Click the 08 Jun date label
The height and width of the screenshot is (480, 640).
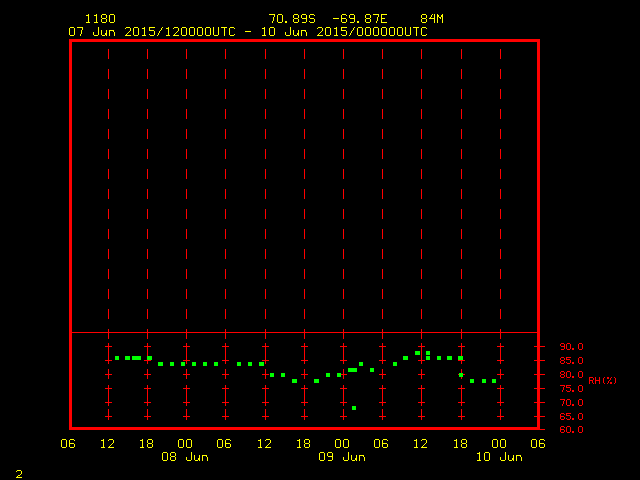185,457
